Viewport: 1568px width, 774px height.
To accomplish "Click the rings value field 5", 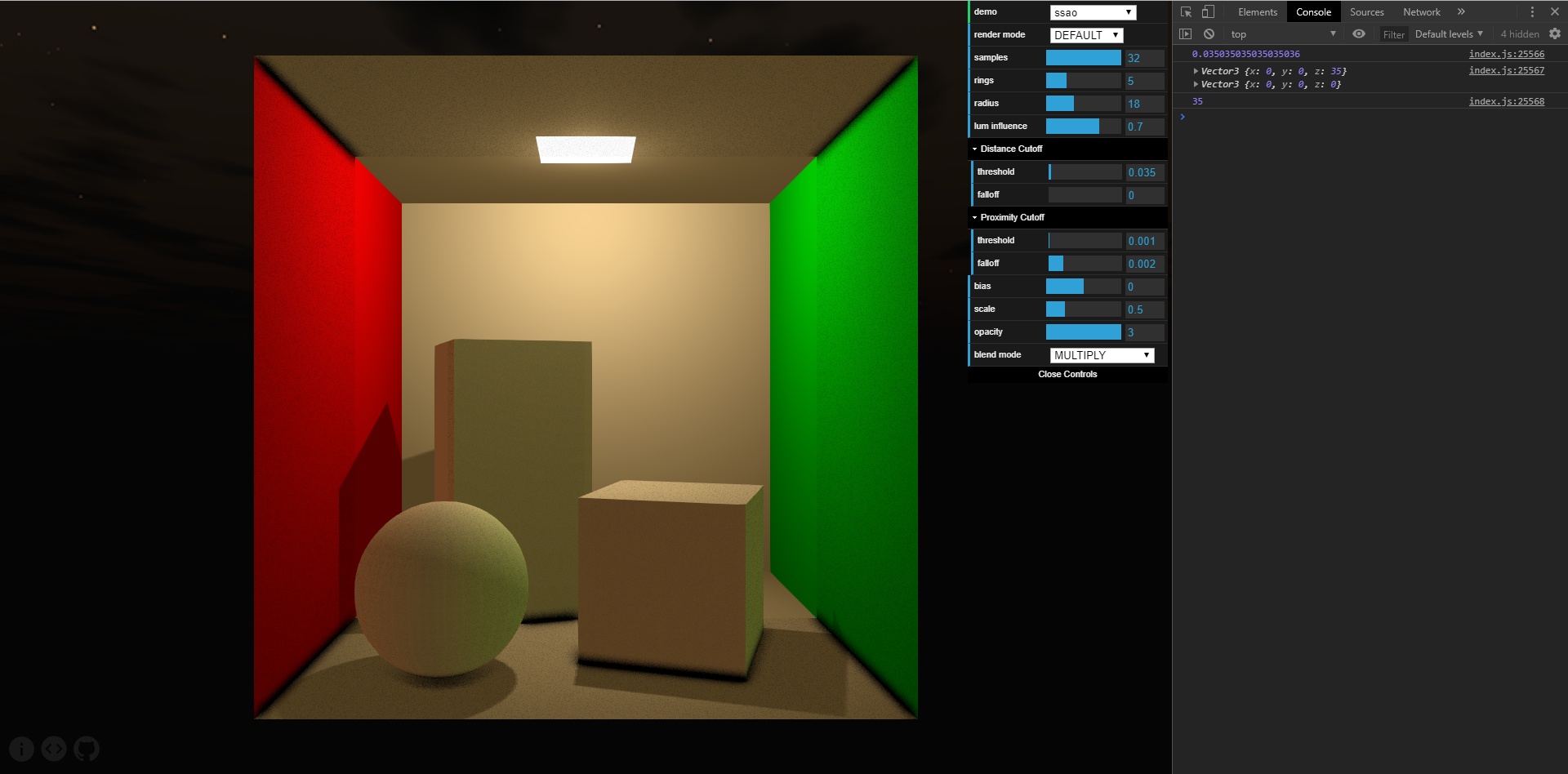I will tap(1145, 81).
